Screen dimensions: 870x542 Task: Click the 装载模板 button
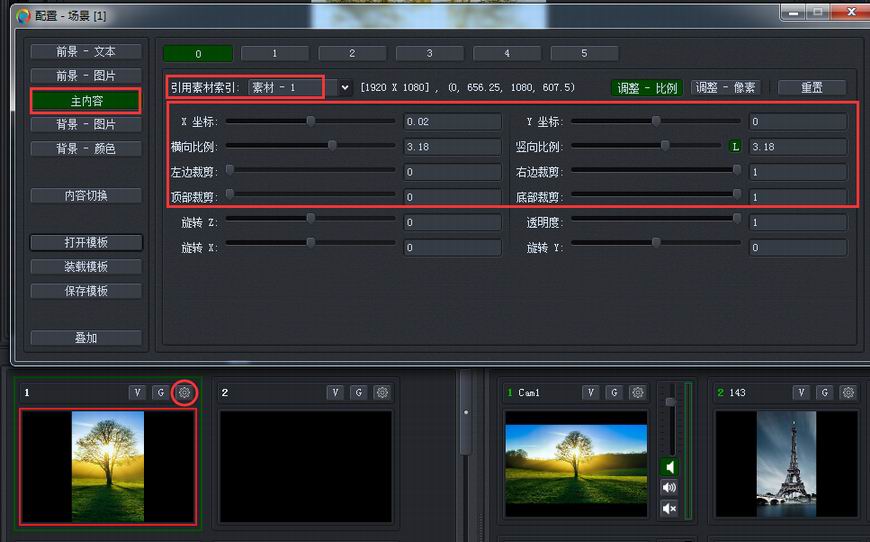[86, 267]
